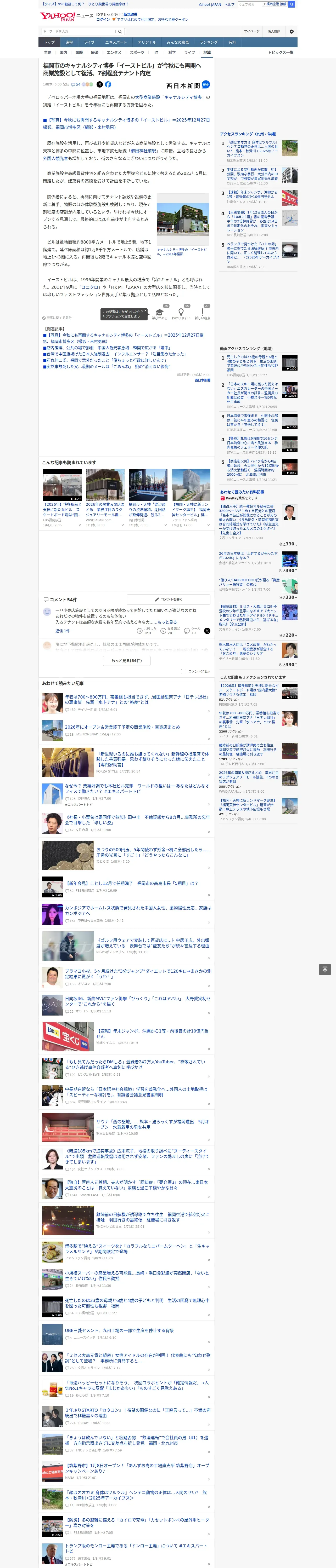Click the #エキスパートトピ tag under なぜ今？

tap(79, 805)
